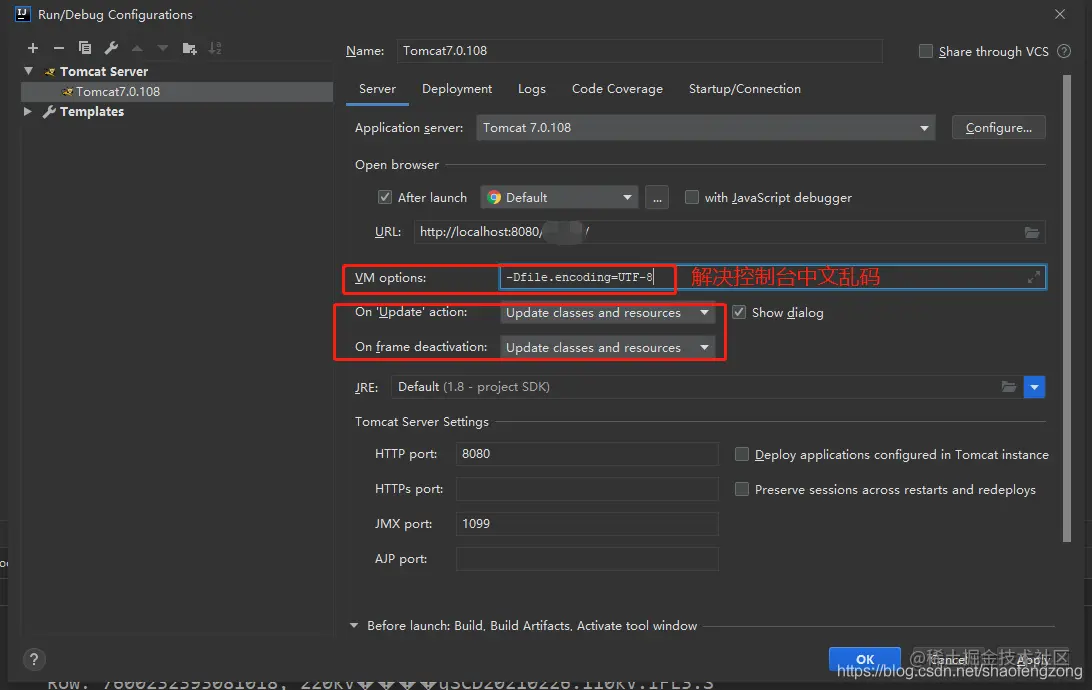This screenshot has height=690, width=1092.
Task: Click the vertical scrollbar on right
Action: [x=1066, y=308]
